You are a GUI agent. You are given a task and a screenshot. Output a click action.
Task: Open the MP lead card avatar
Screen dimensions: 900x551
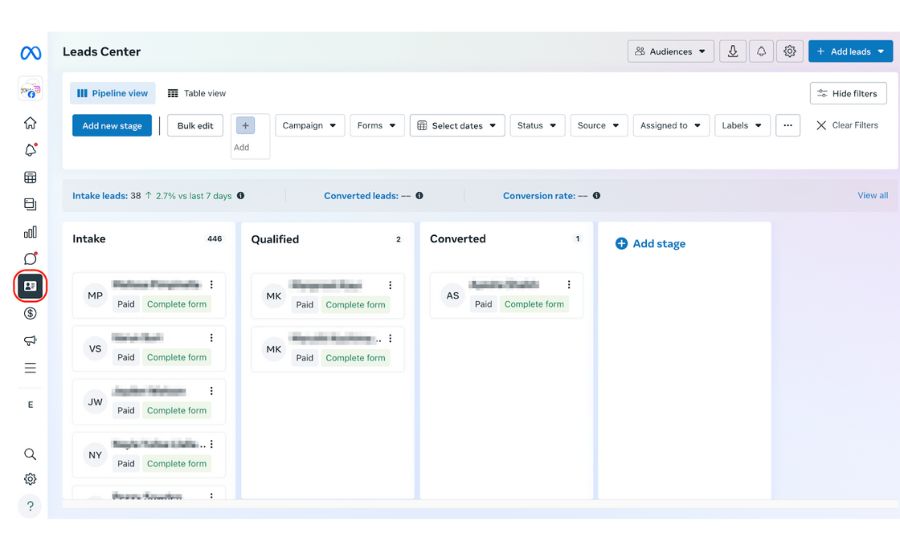95,295
